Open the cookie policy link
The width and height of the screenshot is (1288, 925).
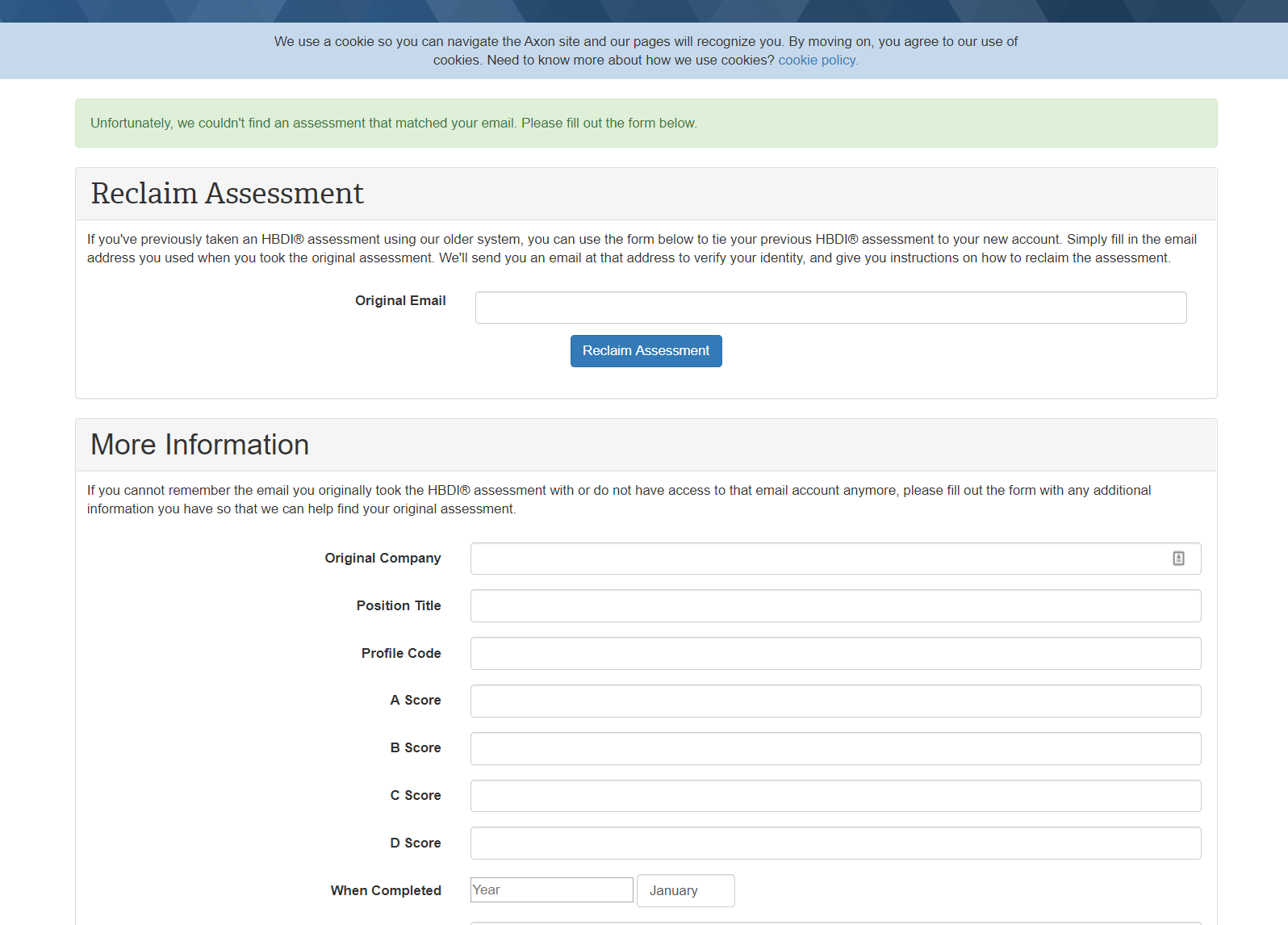pyautogui.click(x=818, y=61)
